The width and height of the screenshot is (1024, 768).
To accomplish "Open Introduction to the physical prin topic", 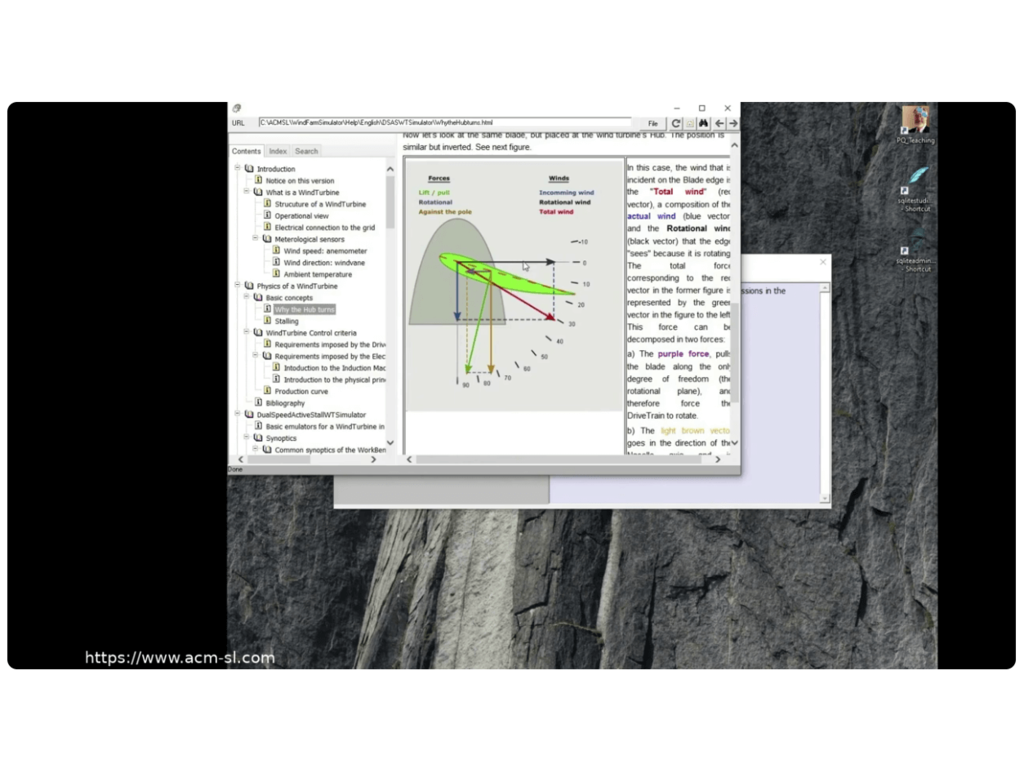I will click(334, 380).
